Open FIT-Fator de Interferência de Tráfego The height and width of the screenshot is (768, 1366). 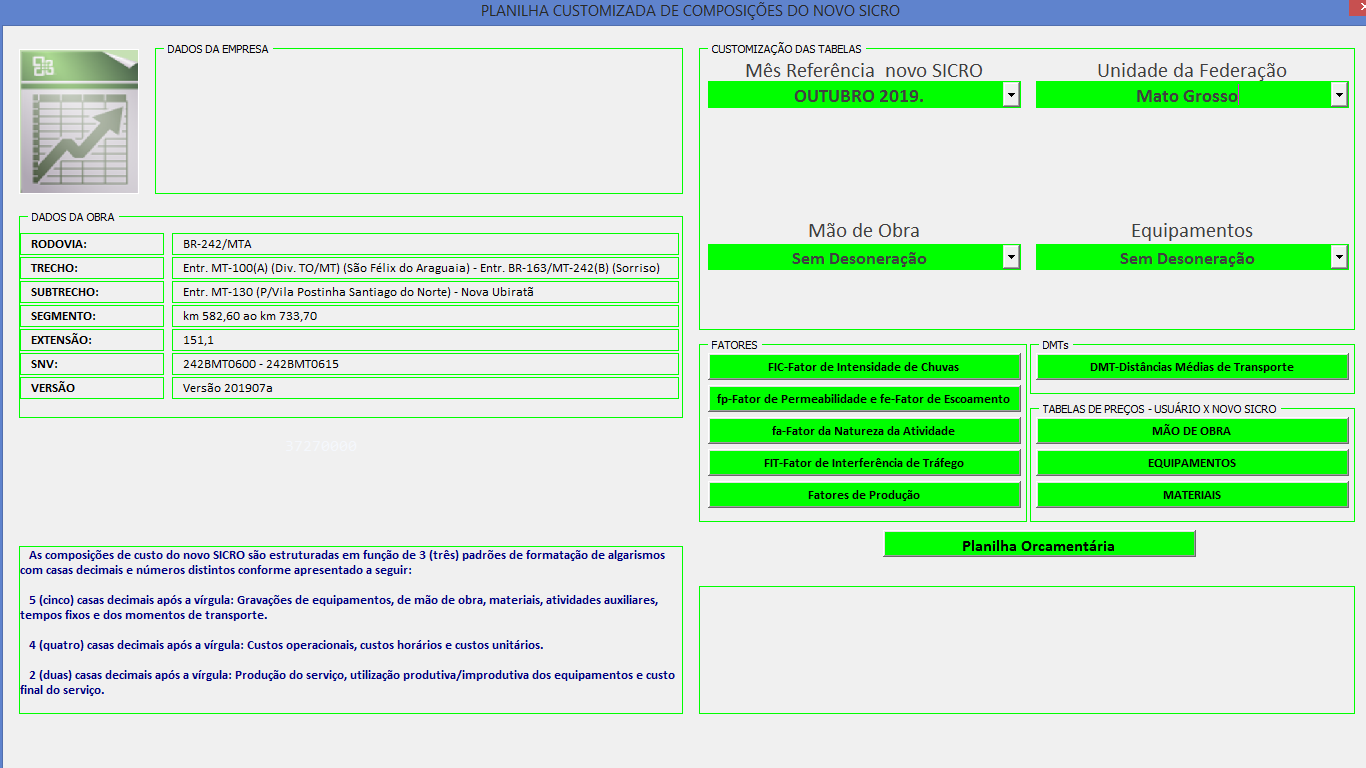865,463
